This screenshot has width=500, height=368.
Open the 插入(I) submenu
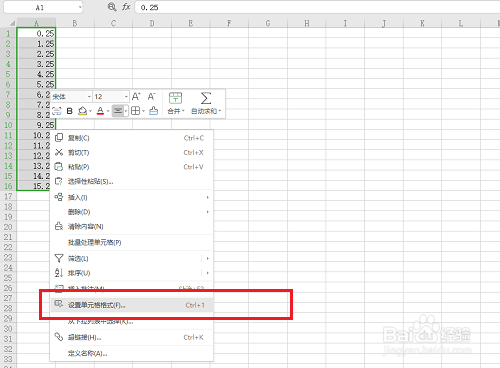click(x=132, y=198)
